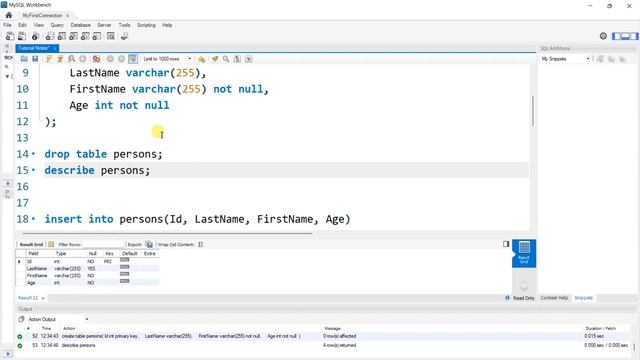
Task: Close the Tutorial Notes tab
Action: 54,48
